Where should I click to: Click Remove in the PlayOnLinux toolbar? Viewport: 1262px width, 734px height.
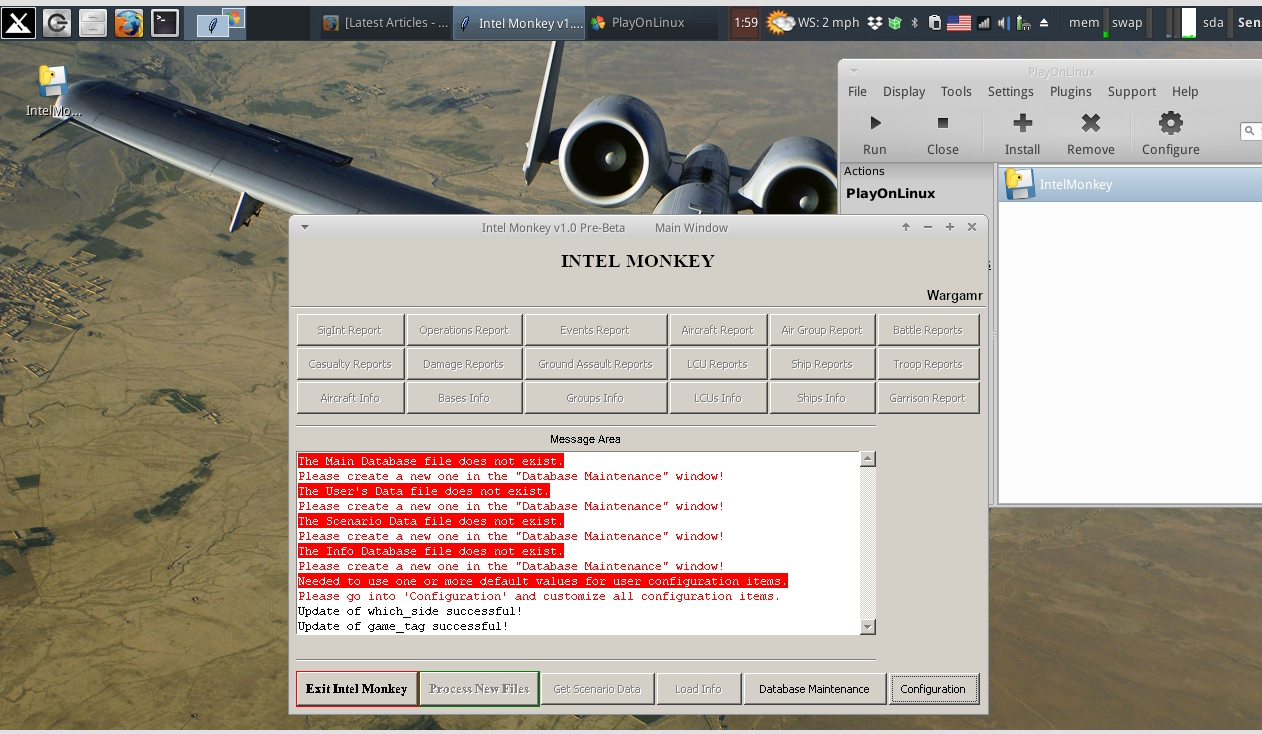coord(1090,133)
